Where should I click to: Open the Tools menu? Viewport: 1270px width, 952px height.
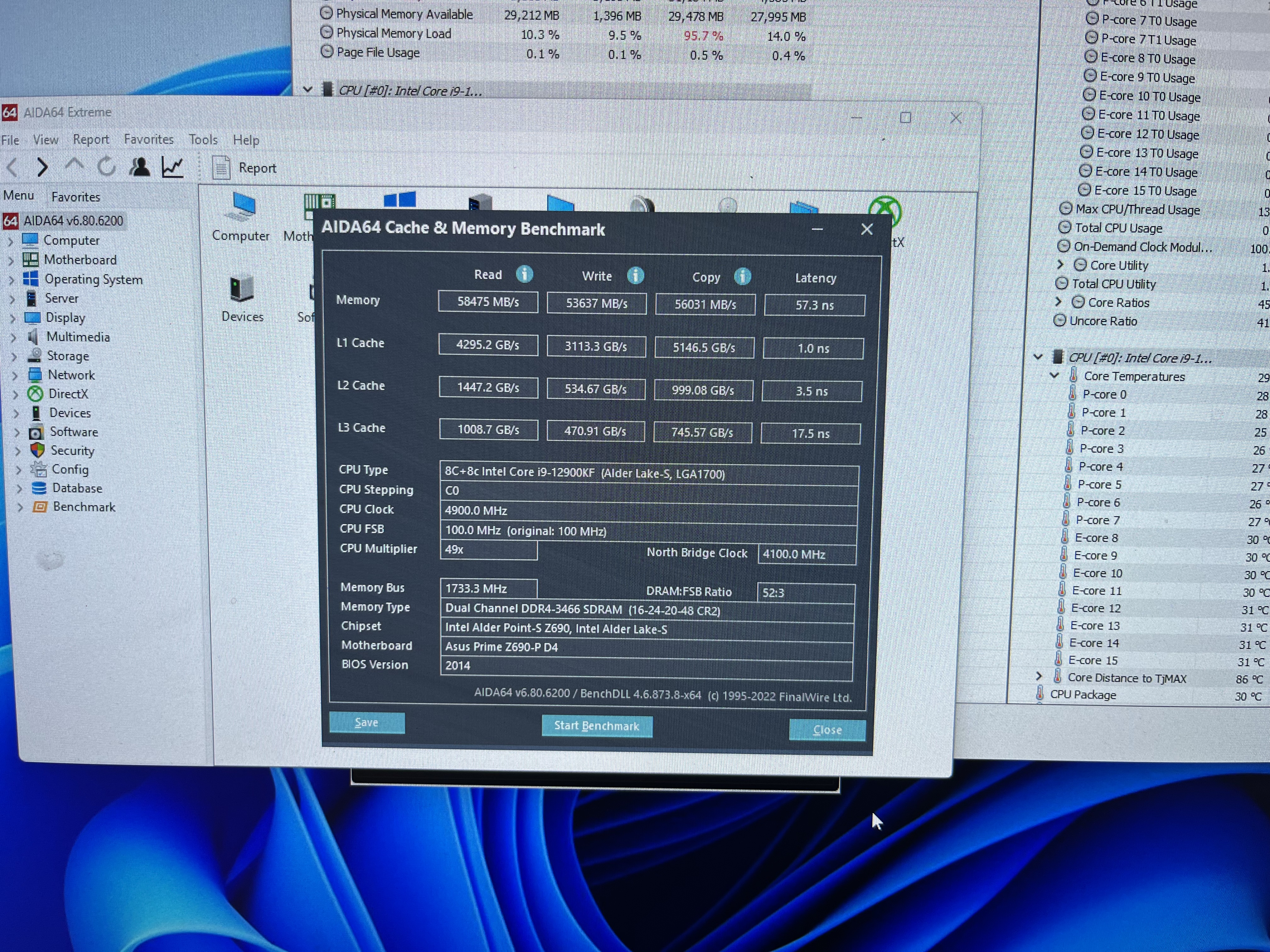point(203,139)
